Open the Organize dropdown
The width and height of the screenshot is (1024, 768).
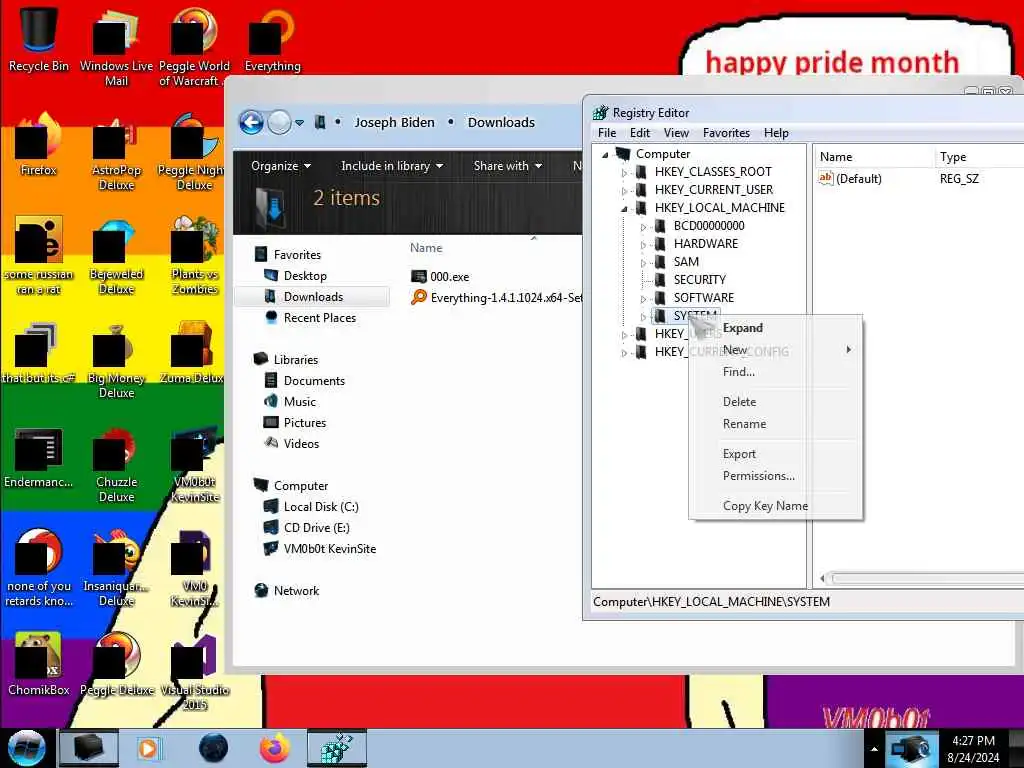281,166
